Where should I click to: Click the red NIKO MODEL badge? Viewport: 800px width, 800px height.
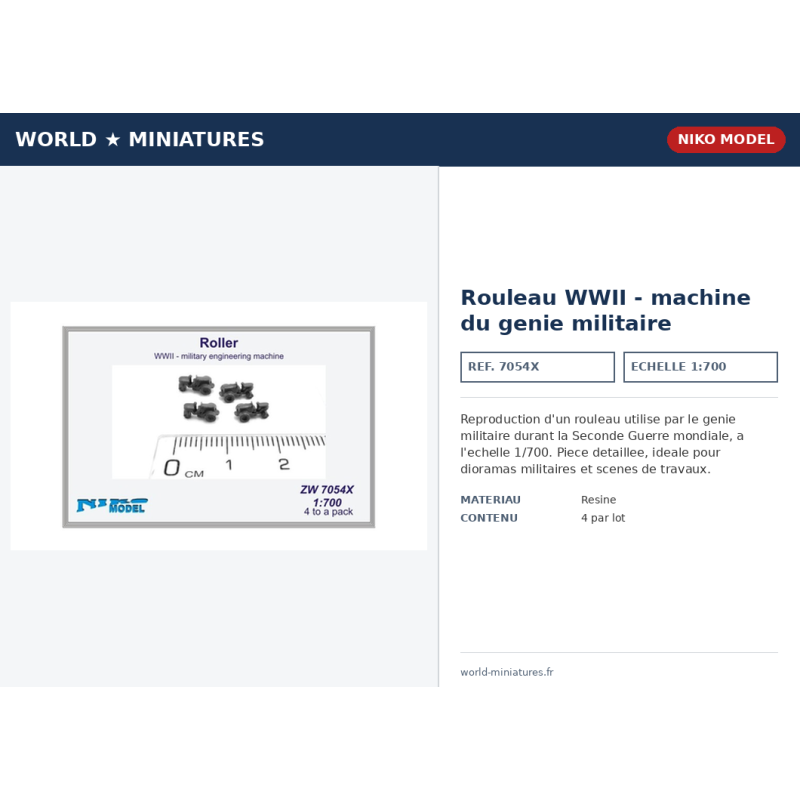(x=726, y=139)
